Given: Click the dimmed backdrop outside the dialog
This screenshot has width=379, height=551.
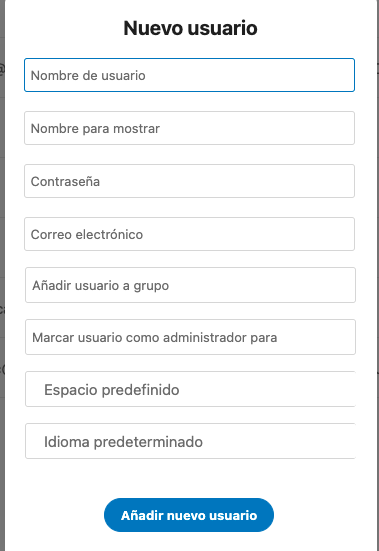Looking at the screenshot, I should pos(2,246).
